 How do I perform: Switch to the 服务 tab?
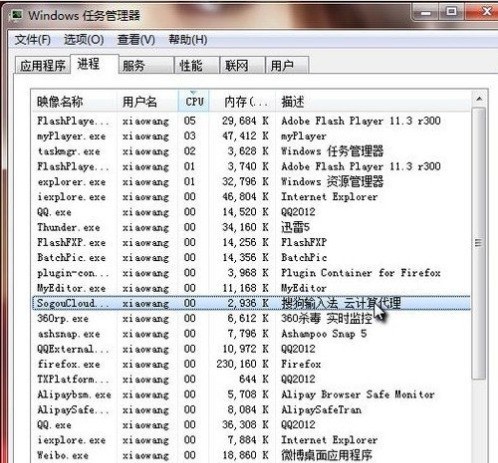pos(146,65)
